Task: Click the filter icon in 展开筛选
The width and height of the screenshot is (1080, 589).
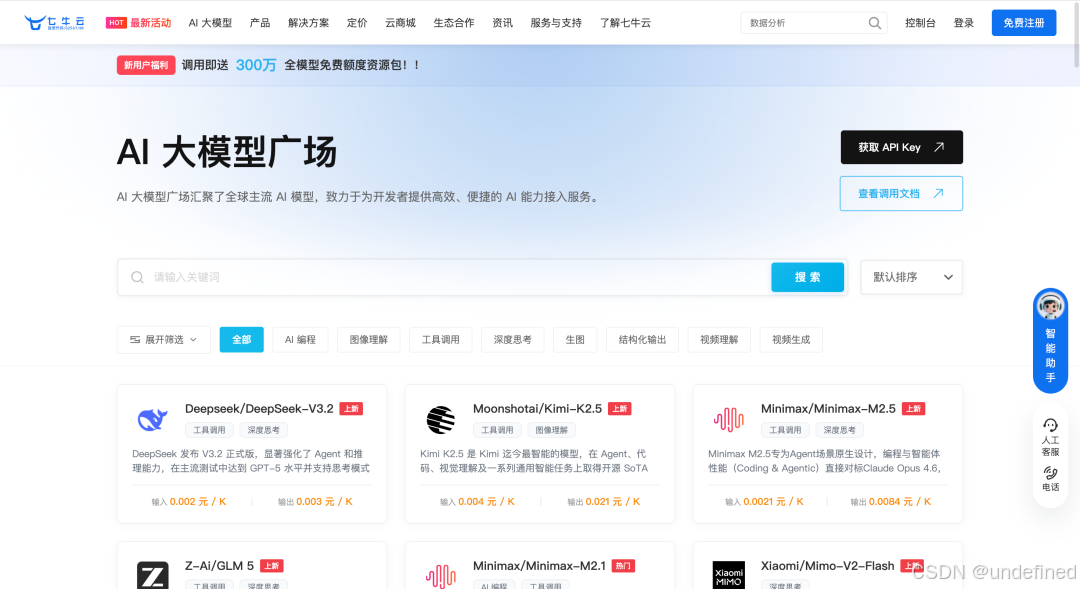Action: (x=135, y=340)
